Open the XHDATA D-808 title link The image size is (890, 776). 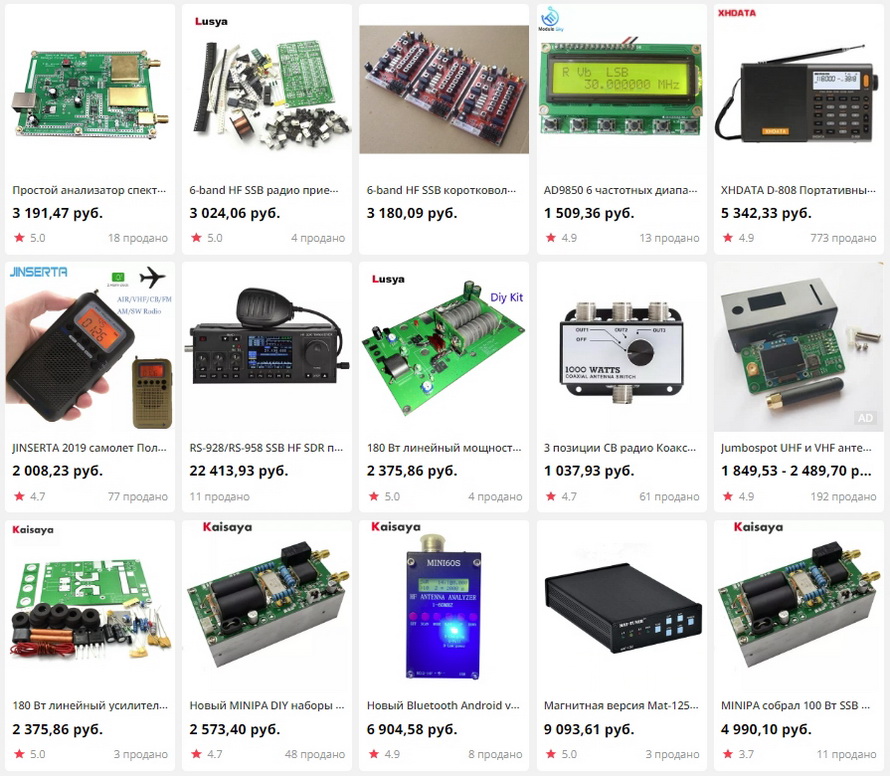(798, 190)
